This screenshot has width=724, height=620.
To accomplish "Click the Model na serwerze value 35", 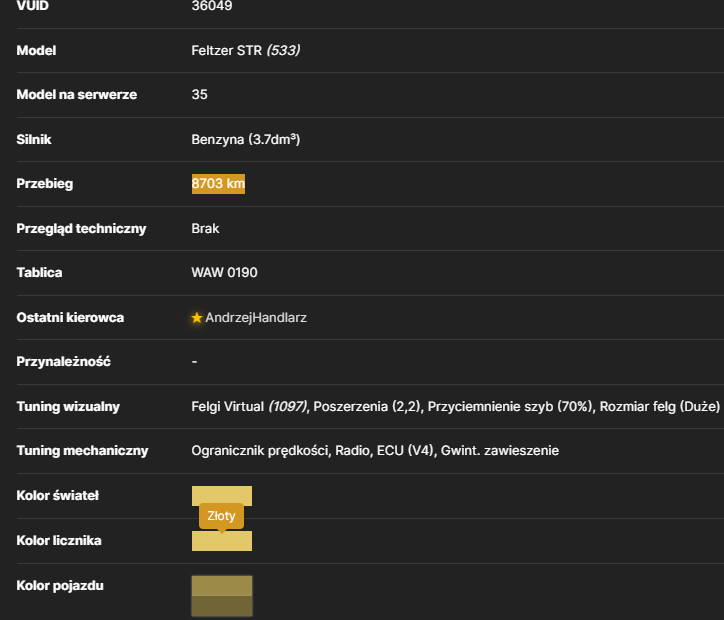I will click(x=199, y=95).
